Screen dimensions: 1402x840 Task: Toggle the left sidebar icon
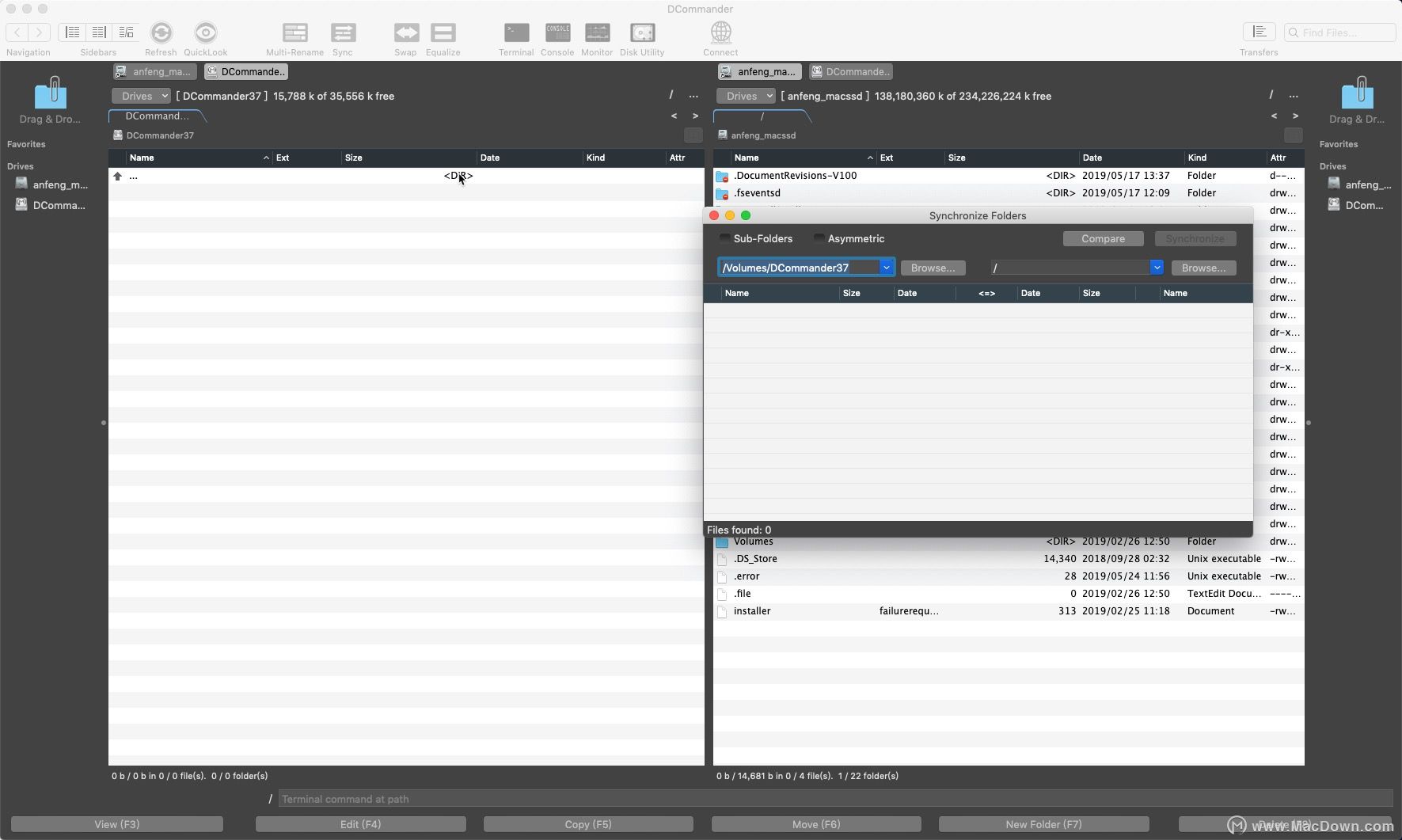72,32
